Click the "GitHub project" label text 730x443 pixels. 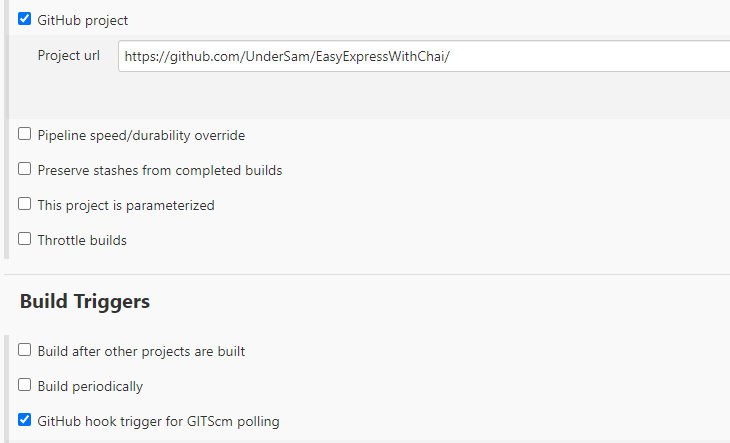(82, 20)
